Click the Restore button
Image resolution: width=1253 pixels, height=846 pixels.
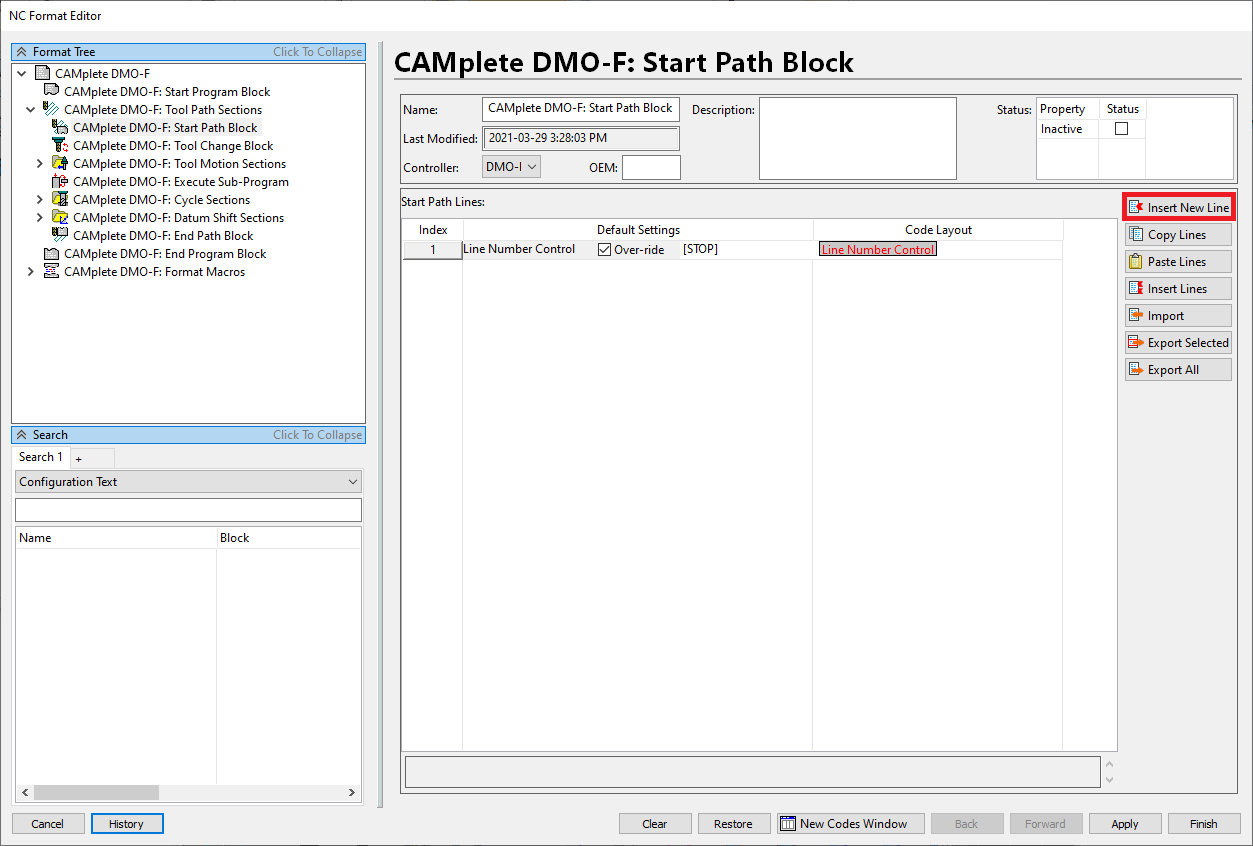point(733,824)
